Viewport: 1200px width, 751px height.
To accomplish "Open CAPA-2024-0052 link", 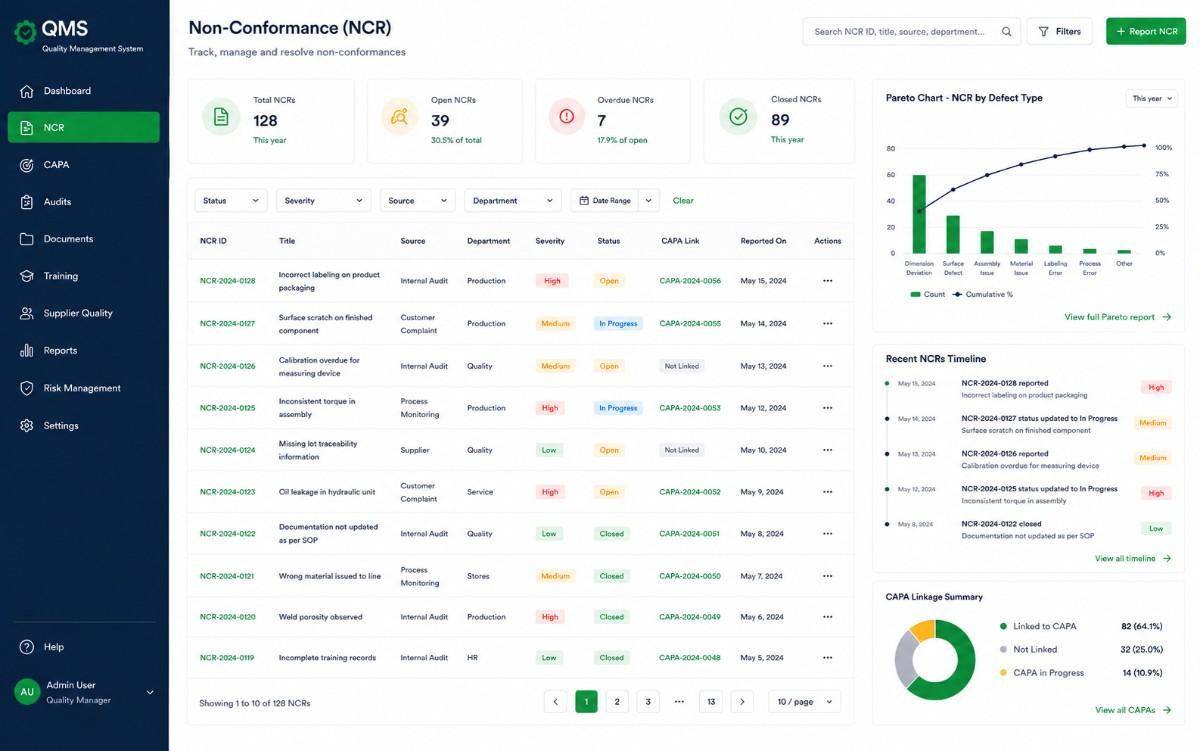I will [690, 492].
